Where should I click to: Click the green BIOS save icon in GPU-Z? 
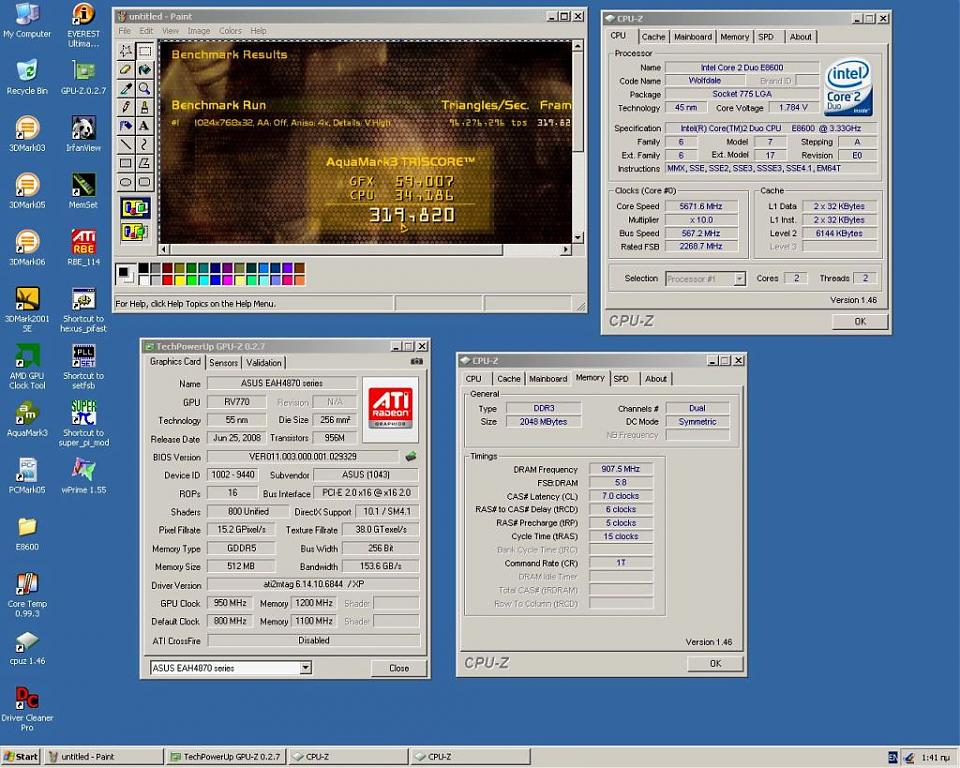tap(411, 456)
